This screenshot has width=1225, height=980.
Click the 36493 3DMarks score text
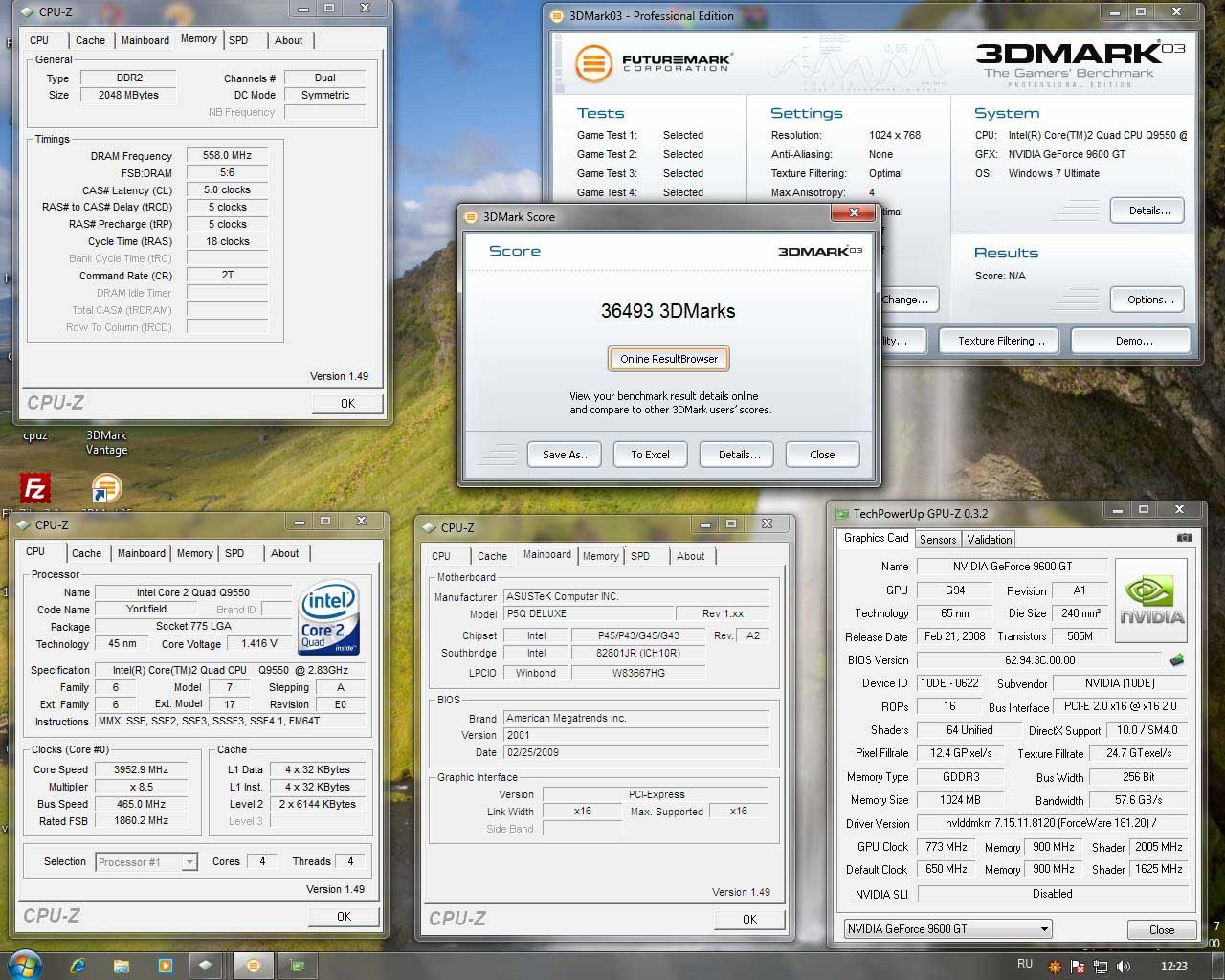coord(668,311)
